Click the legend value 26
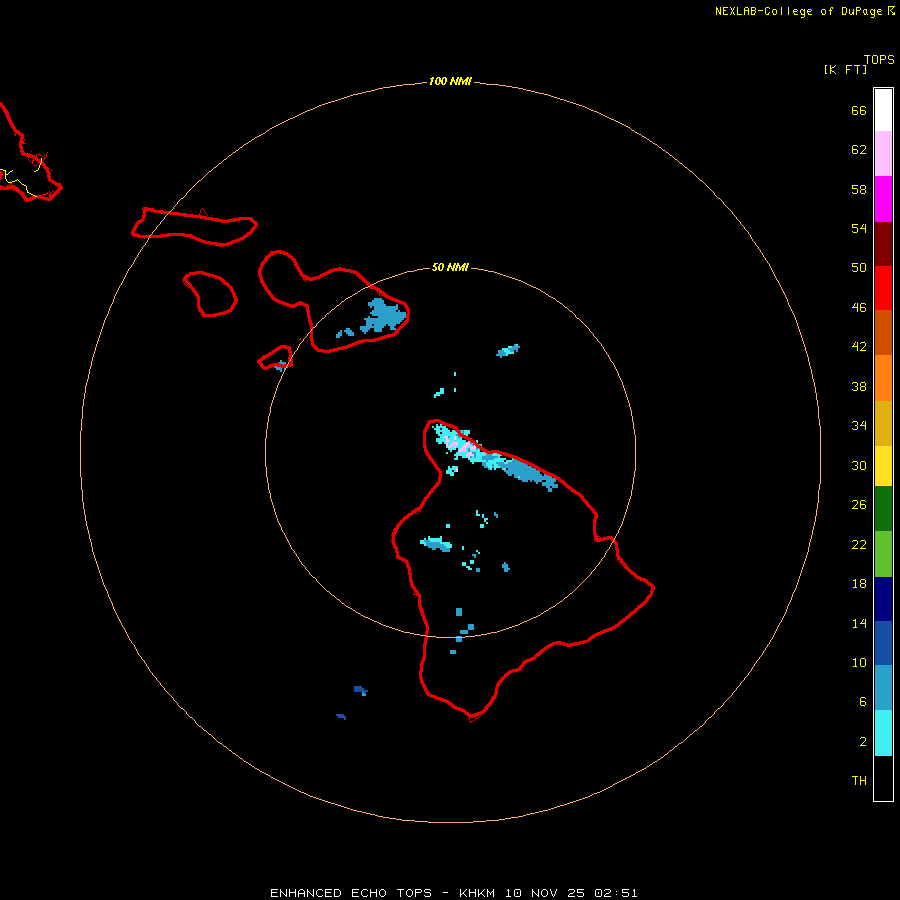This screenshot has height=900, width=900. [859, 505]
